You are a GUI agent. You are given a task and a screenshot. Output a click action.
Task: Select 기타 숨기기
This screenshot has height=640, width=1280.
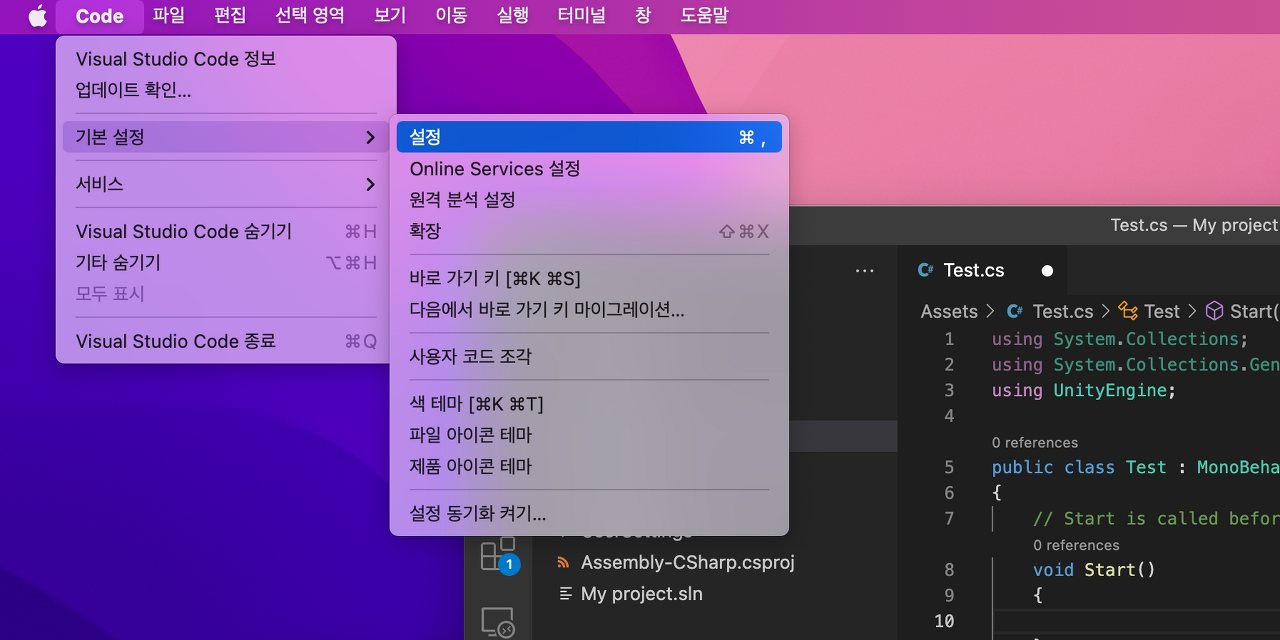coord(226,263)
